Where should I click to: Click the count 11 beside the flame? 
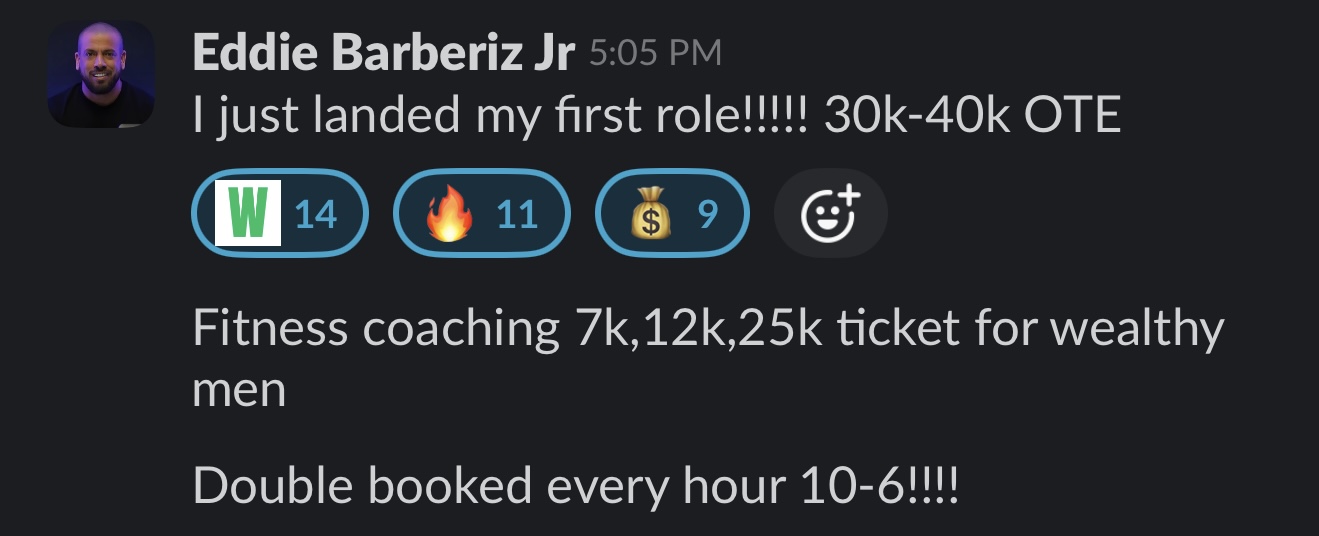click(517, 214)
